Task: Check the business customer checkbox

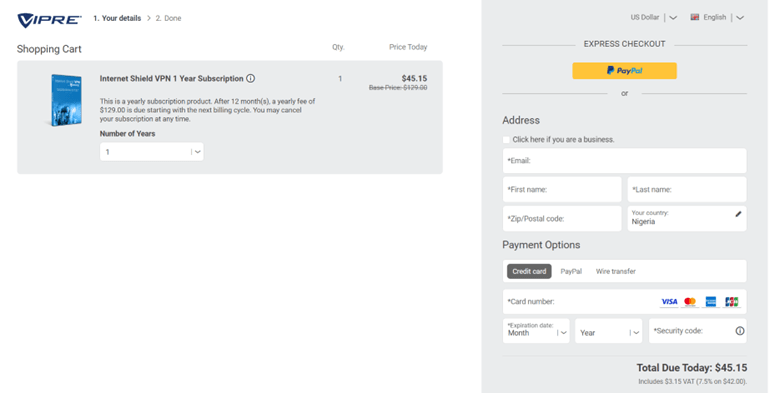Action: 506,140
